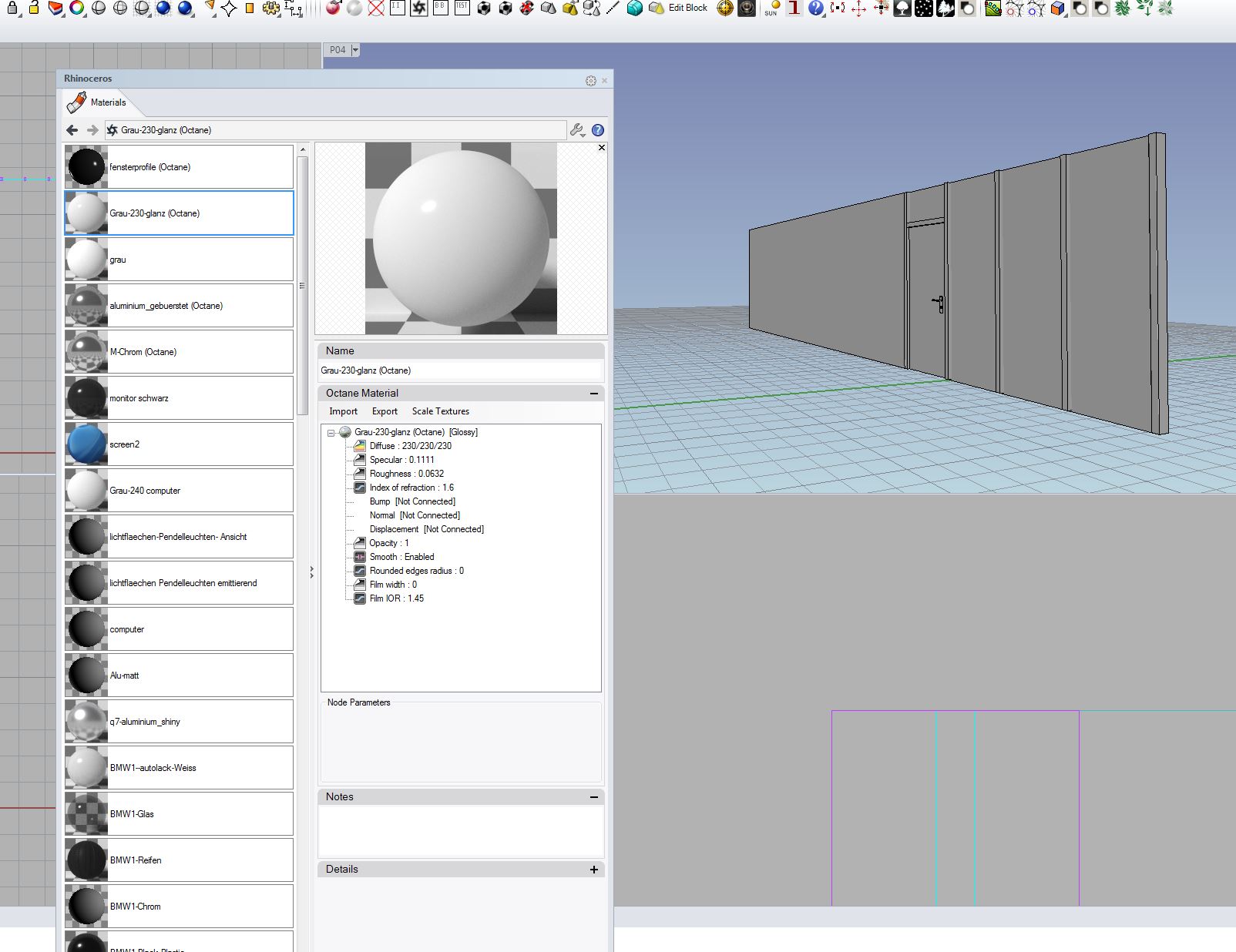Click the gear options toolbar icon
Viewport: 1236px width, 952px height.
pos(270,8)
